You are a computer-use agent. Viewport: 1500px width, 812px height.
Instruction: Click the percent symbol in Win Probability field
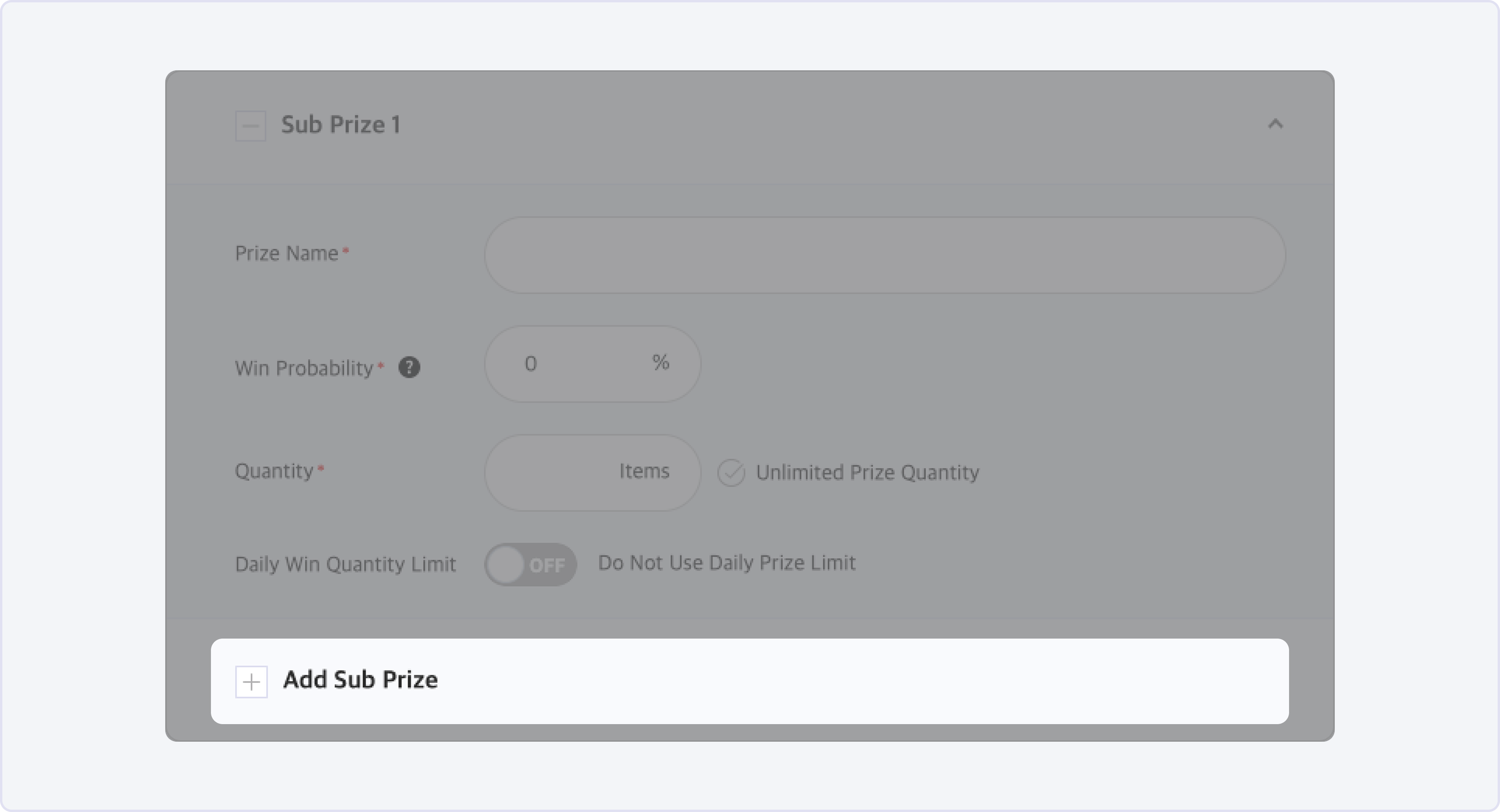tap(660, 362)
